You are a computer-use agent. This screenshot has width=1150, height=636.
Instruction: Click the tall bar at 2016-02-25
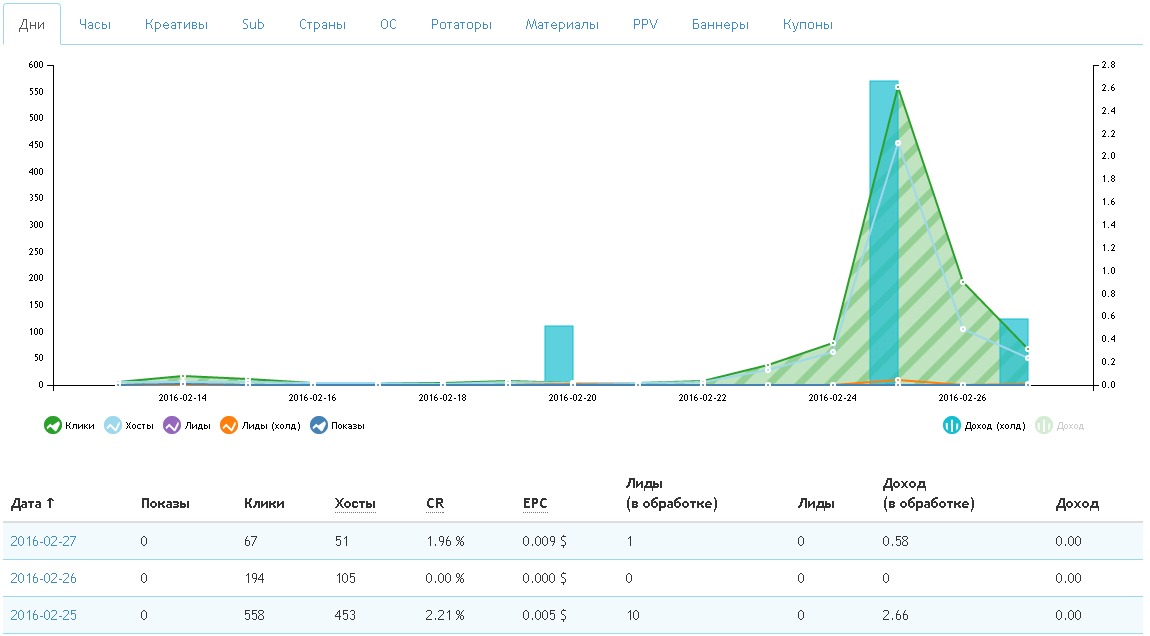pos(883,230)
